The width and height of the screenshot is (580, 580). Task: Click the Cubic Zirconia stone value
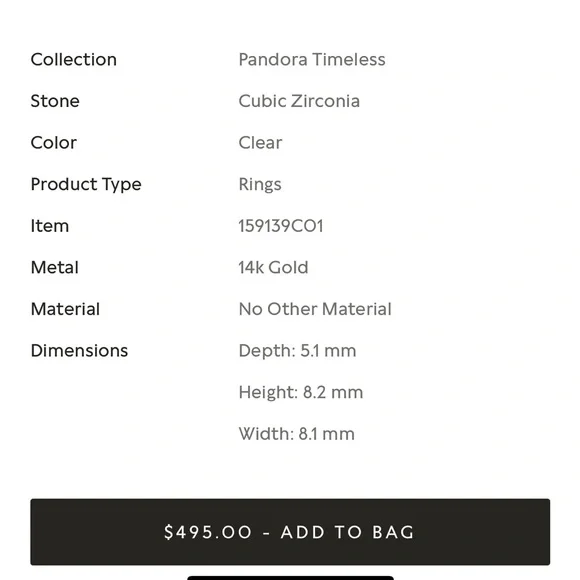[x=299, y=101]
